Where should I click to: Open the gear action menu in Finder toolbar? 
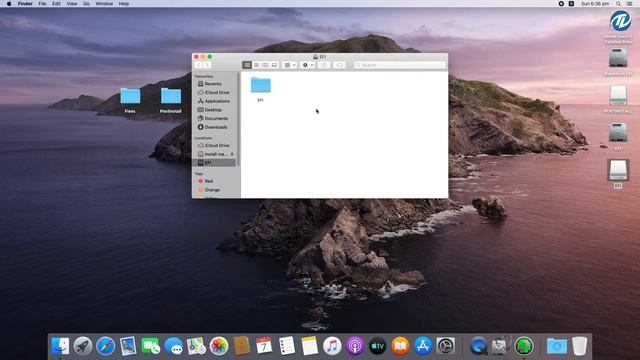point(308,65)
